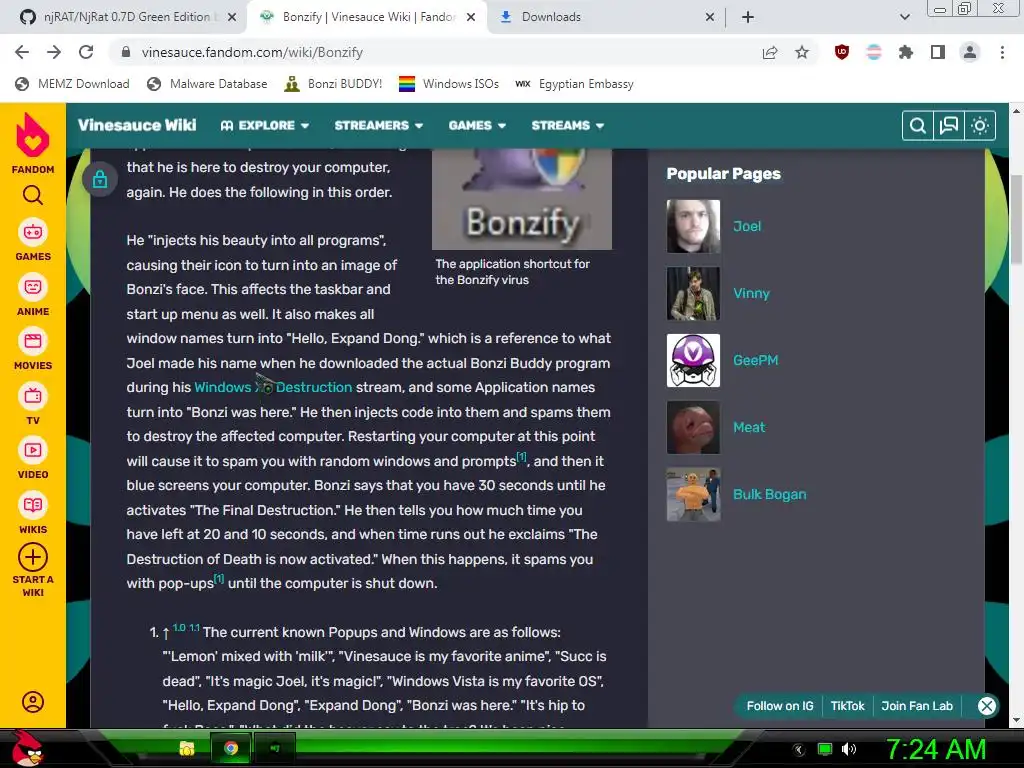The image size is (1024, 768).
Task: Click Joel's thumbnail image
Action: point(693,226)
